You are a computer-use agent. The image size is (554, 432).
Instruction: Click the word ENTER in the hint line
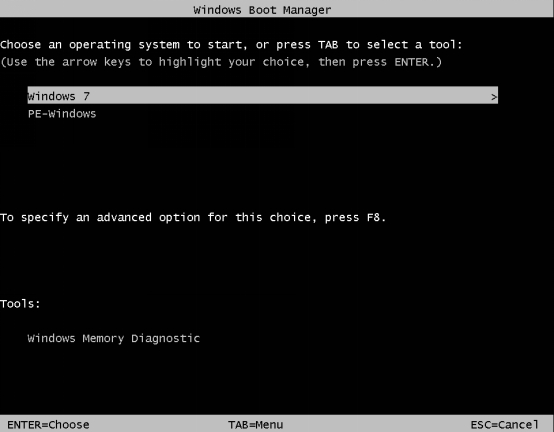tap(411, 62)
